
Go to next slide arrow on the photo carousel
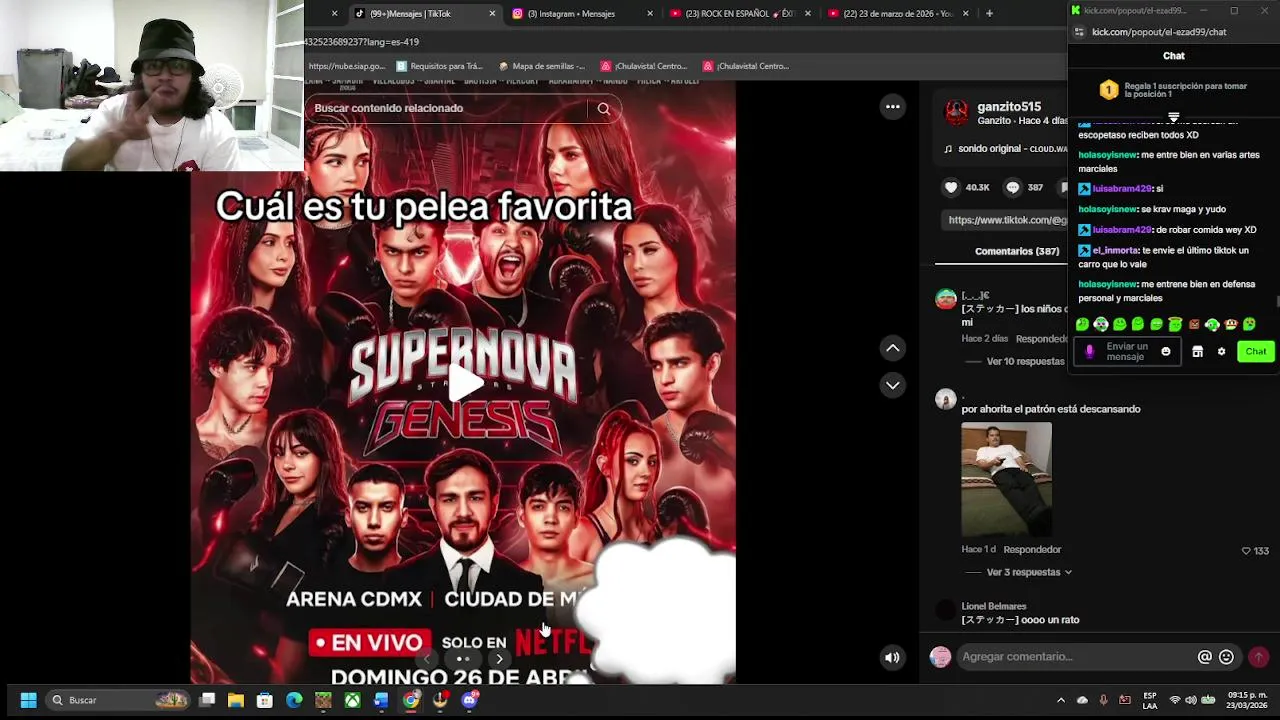[499, 659]
